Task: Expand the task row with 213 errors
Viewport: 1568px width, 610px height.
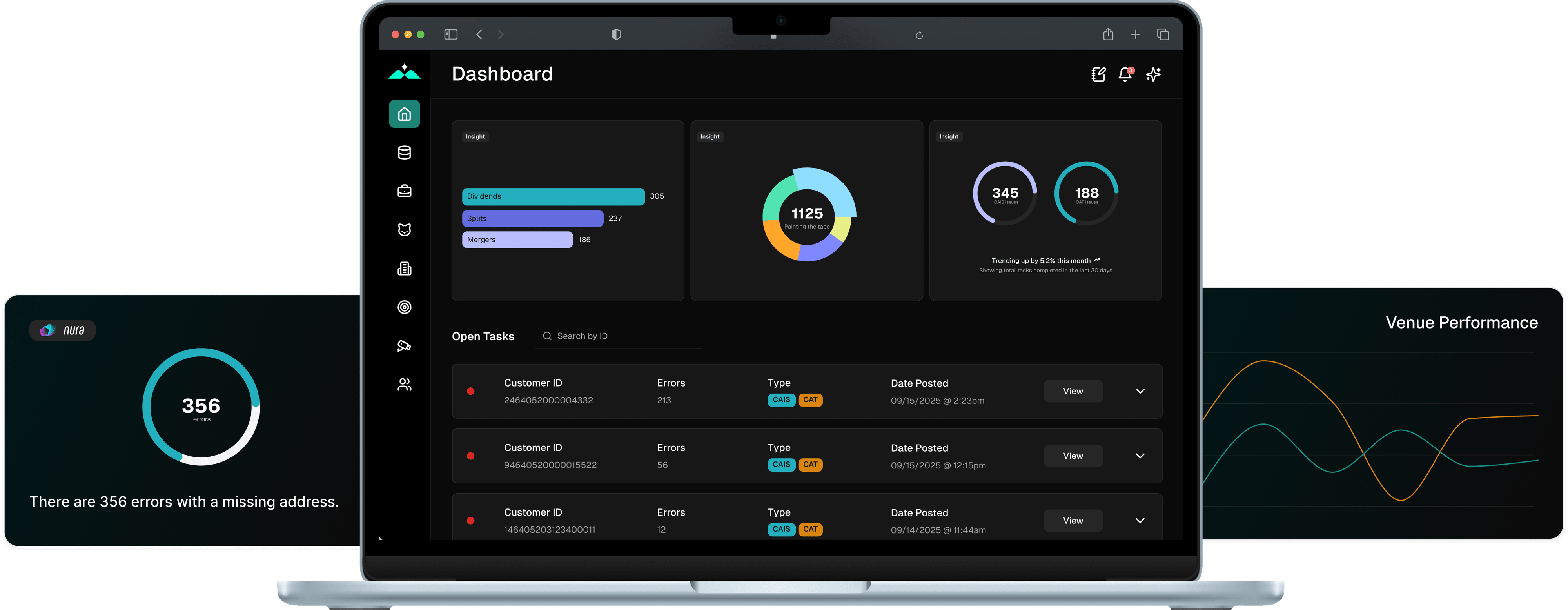Action: point(1140,391)
